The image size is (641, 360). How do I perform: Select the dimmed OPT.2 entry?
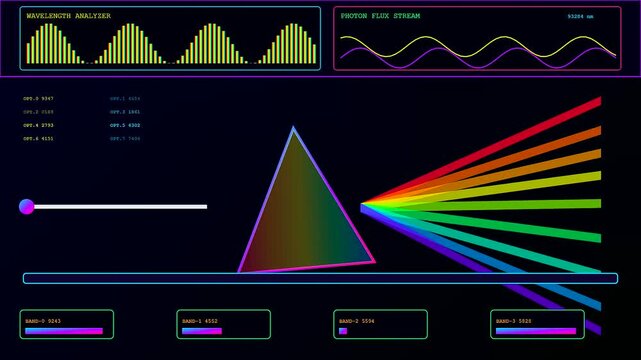(38, 112)
